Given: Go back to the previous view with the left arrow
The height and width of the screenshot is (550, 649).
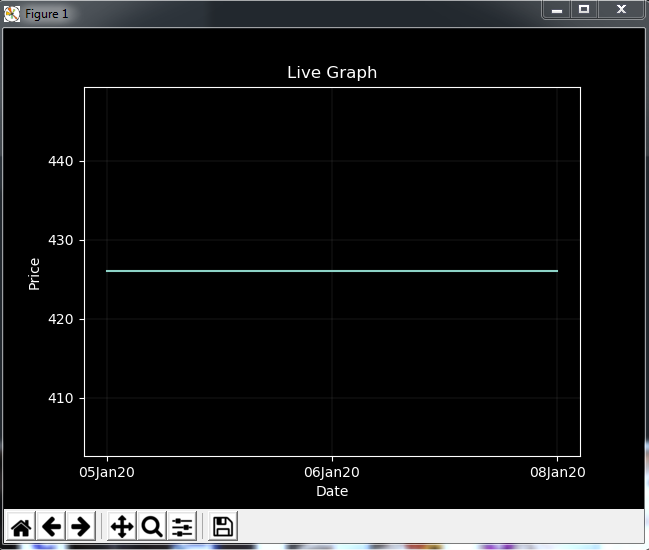Looking at the screenshot, I should (51, 526).
